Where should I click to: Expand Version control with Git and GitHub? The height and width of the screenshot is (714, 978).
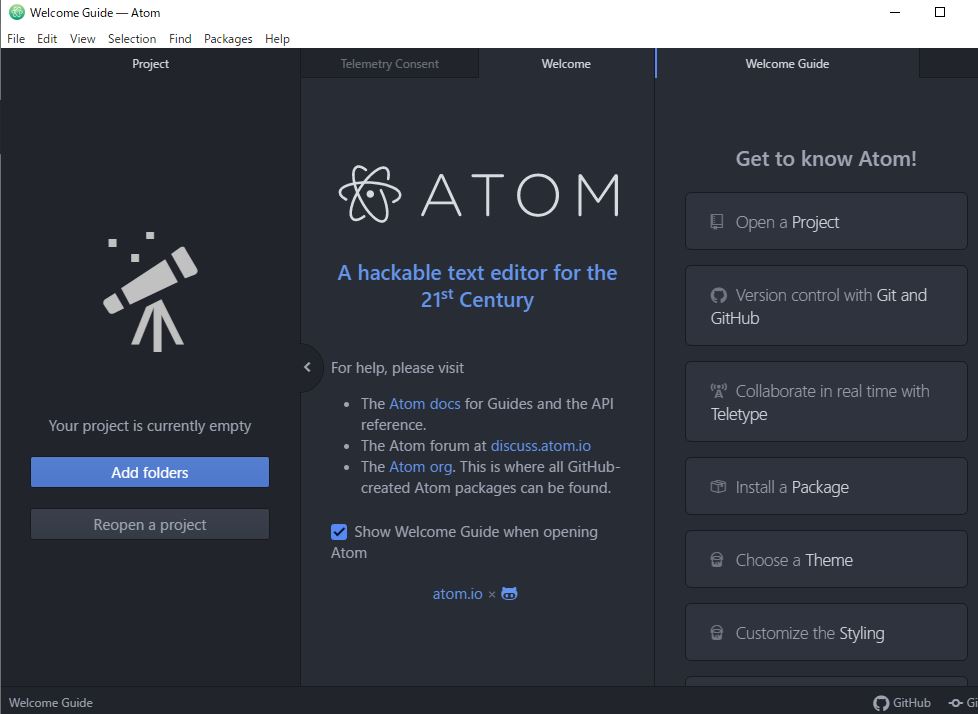pos(826,306)
